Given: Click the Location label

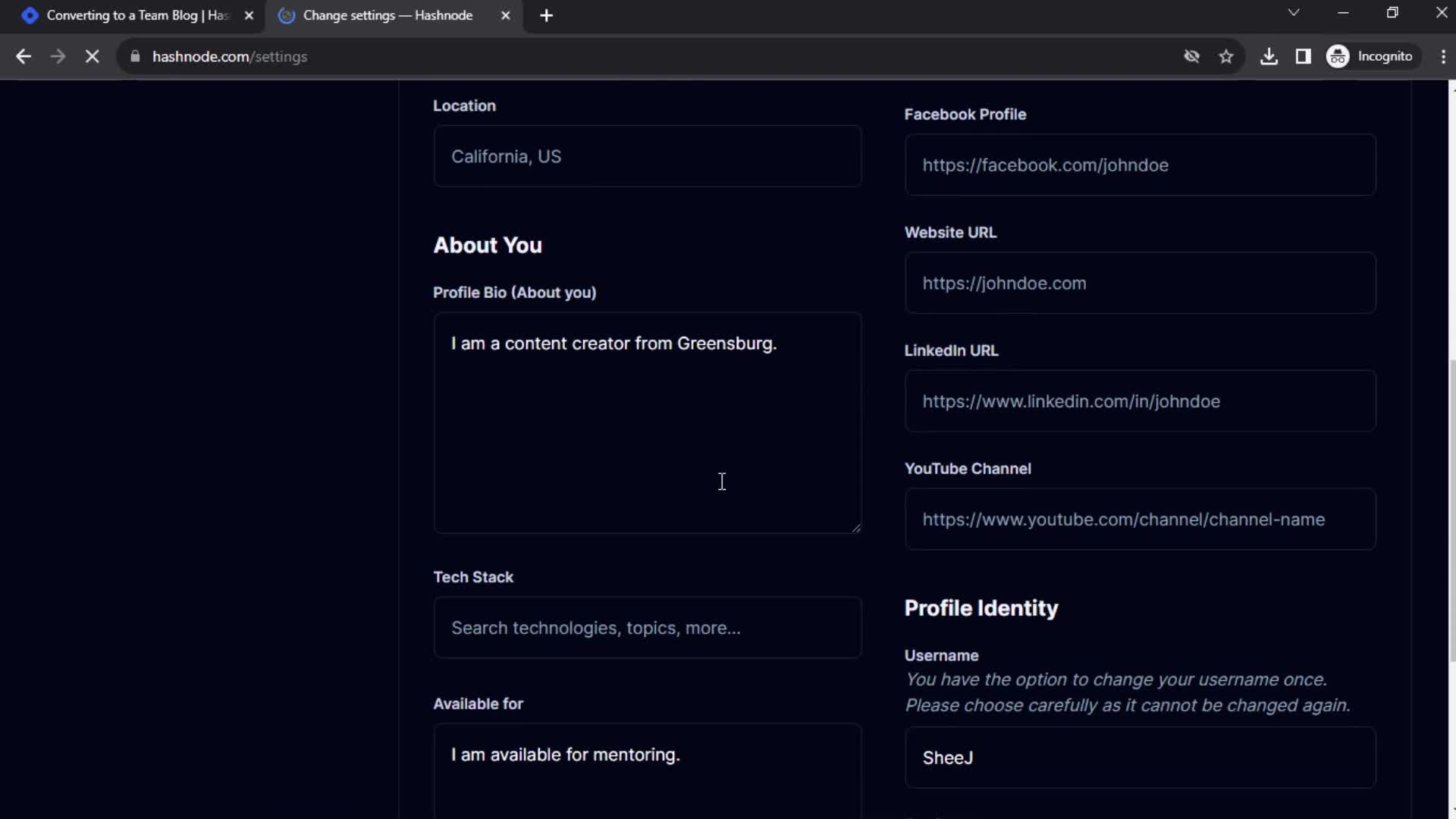Looking at the screenshot, I should tap(464, 105).
